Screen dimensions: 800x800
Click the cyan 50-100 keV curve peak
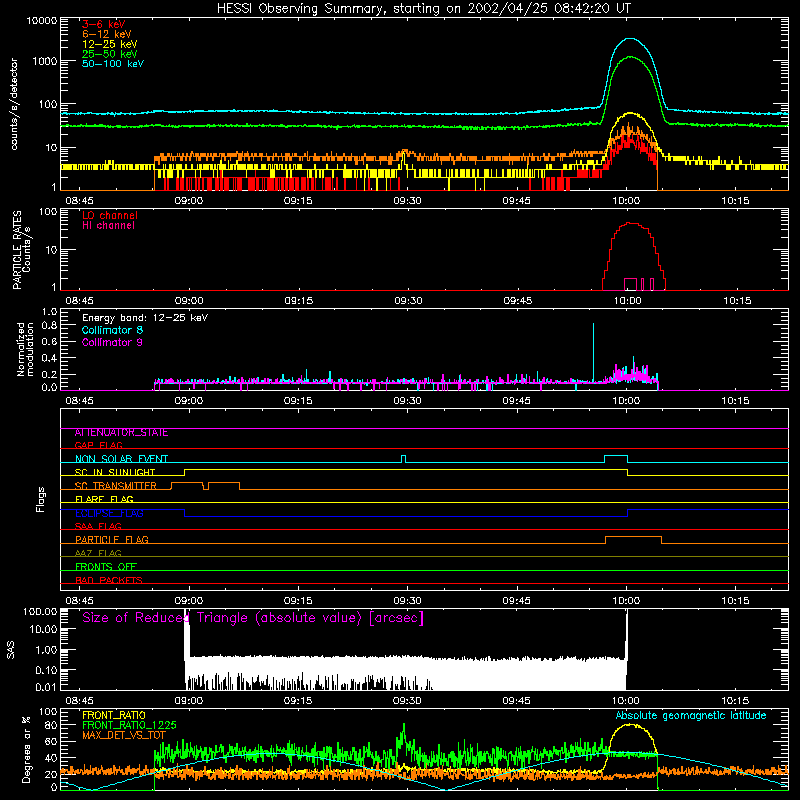(631, 39)
